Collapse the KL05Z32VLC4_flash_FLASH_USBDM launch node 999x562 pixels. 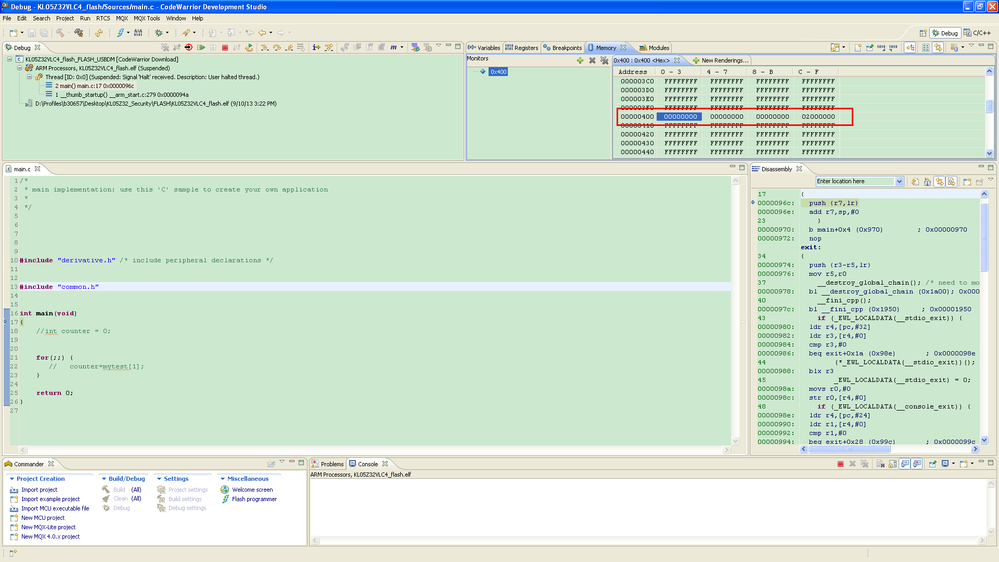pyautogui.click(x=10, y=59)
